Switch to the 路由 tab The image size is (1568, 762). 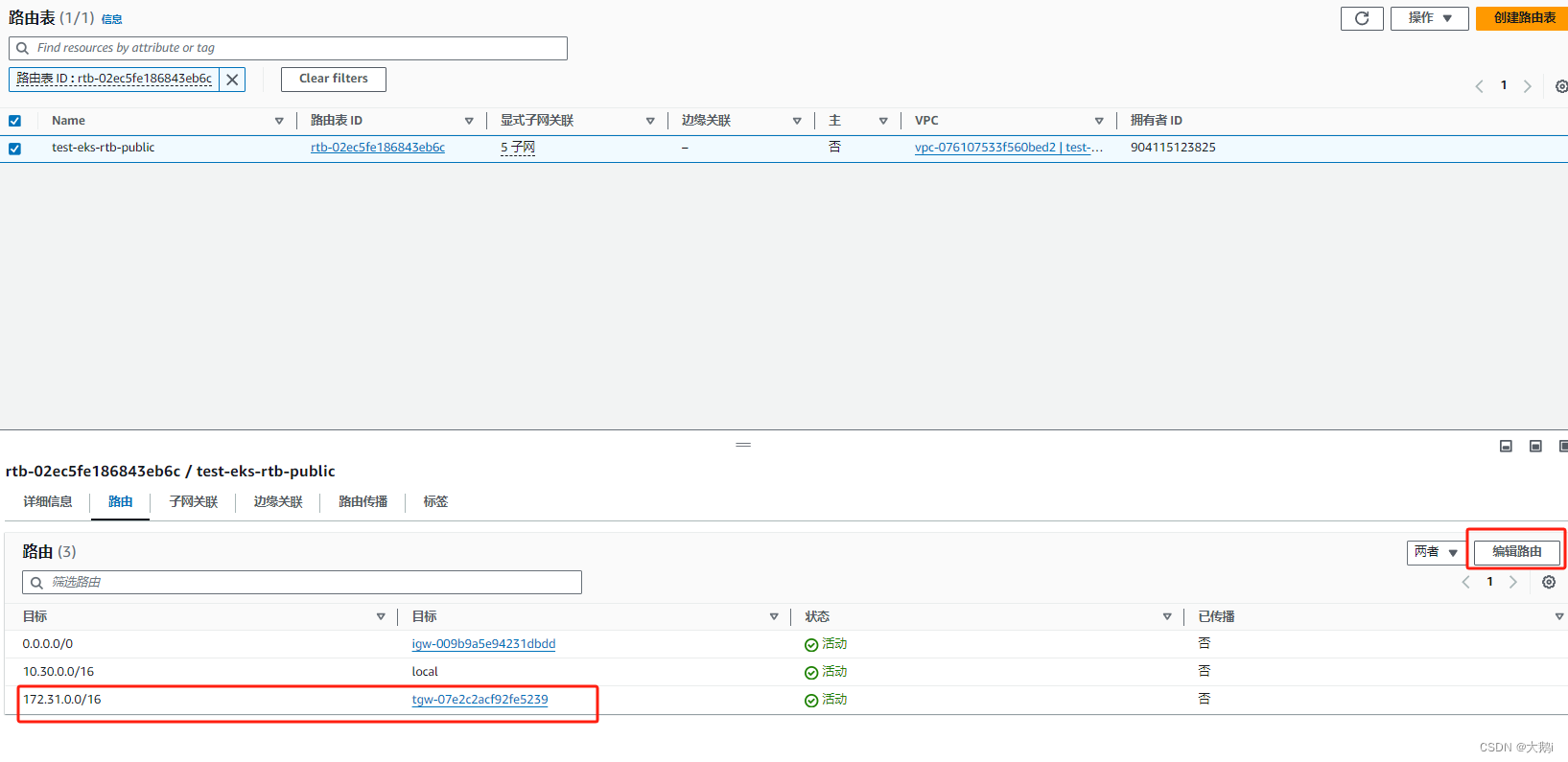(121, 502)
